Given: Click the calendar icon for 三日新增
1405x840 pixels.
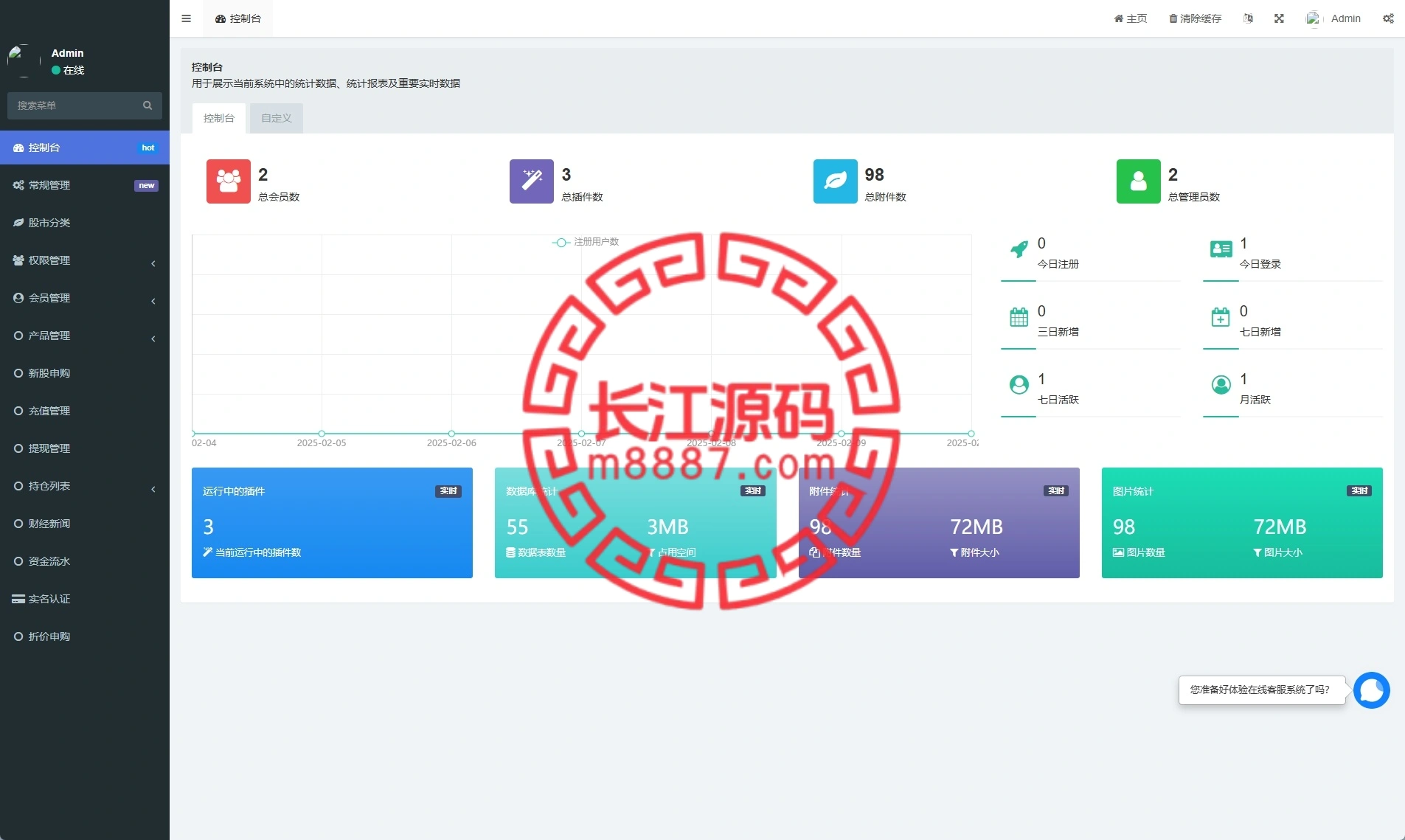Looking at the screenshot, I should [1019, 317].
